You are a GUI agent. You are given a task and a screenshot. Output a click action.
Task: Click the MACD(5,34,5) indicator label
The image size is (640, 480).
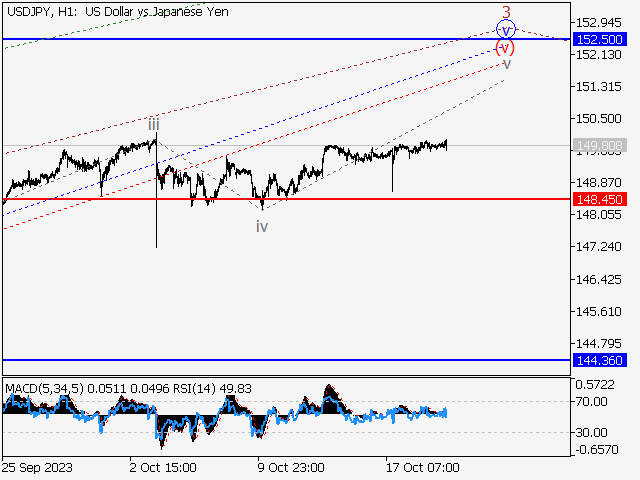(x=44, y=388)
